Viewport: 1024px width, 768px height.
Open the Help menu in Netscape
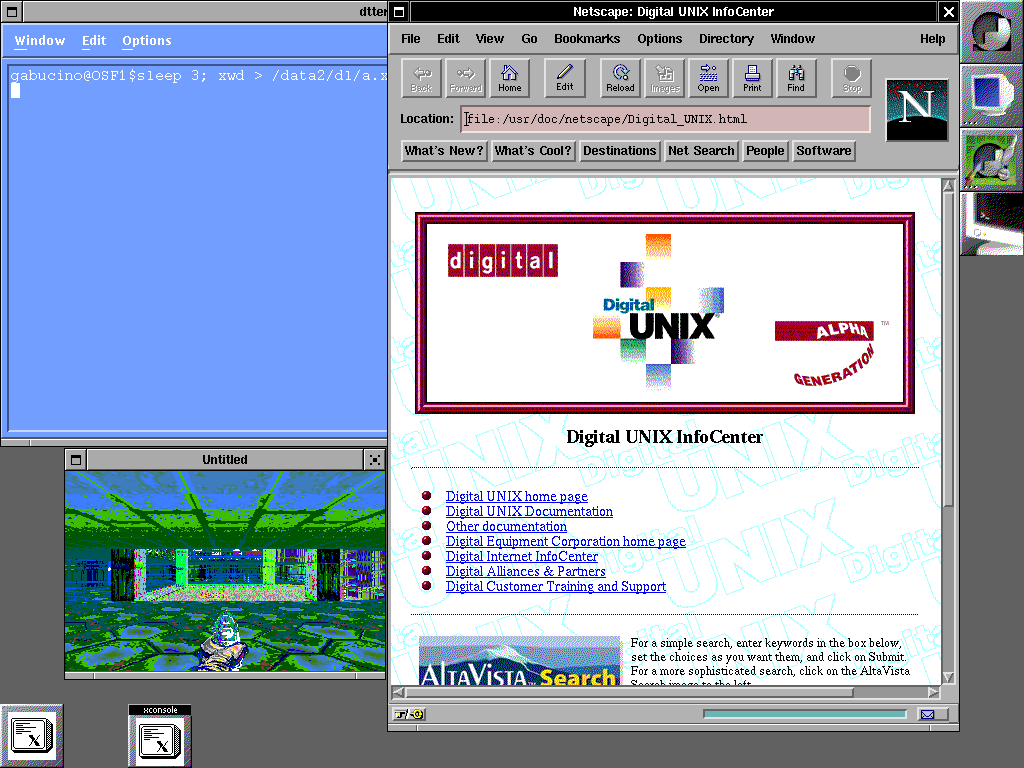pos(933,39)
